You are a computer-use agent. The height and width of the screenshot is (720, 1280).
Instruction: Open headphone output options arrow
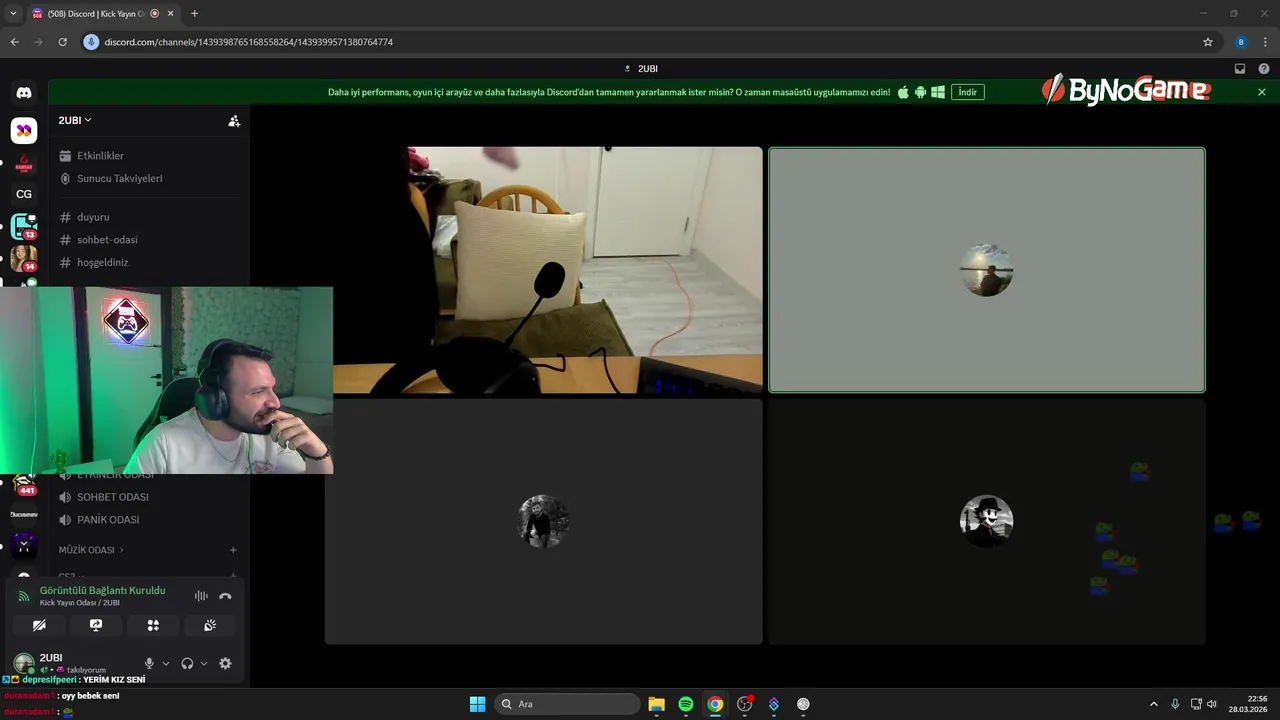pos(204,663)
